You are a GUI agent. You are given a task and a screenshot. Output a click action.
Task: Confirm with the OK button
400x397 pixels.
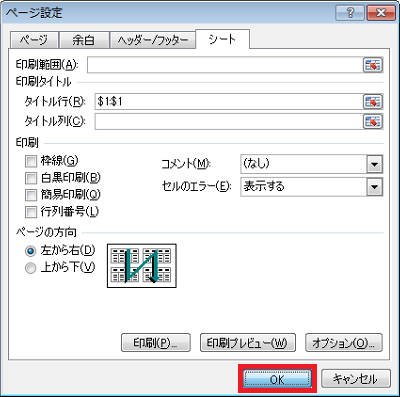pyautogui.click(x=277, y=379)
